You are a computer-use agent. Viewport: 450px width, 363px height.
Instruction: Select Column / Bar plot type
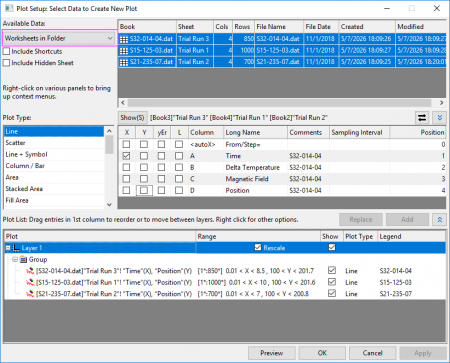tap(54, 166)
